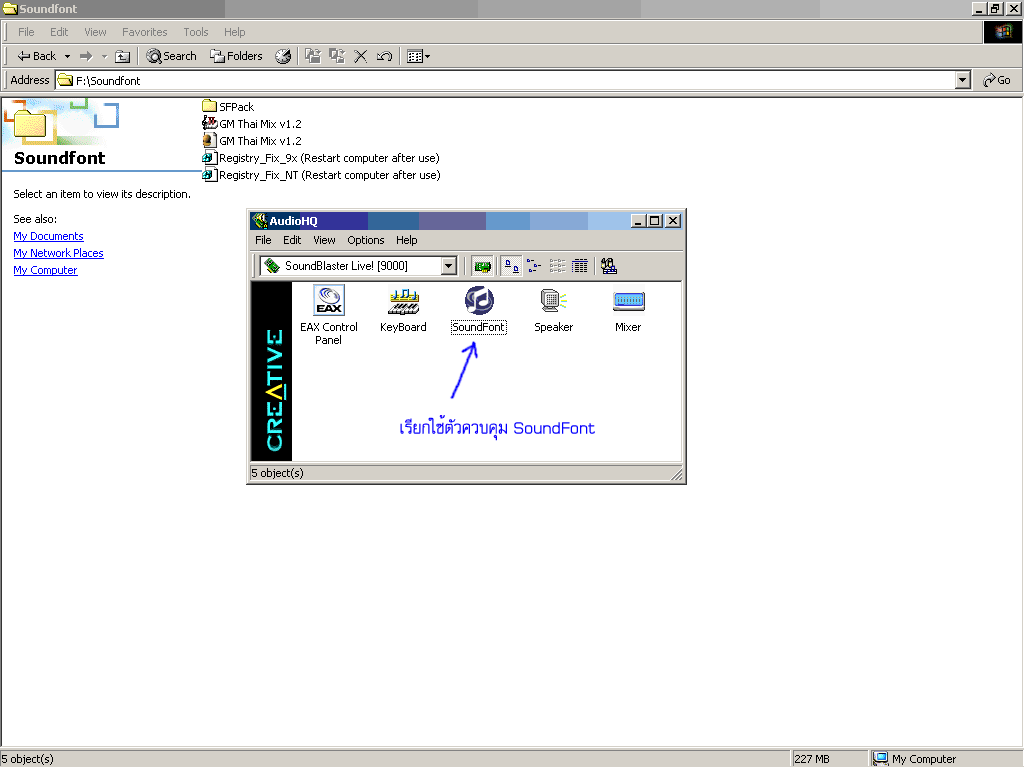Open the Views dropdown in Explorer toolbar

418,56
